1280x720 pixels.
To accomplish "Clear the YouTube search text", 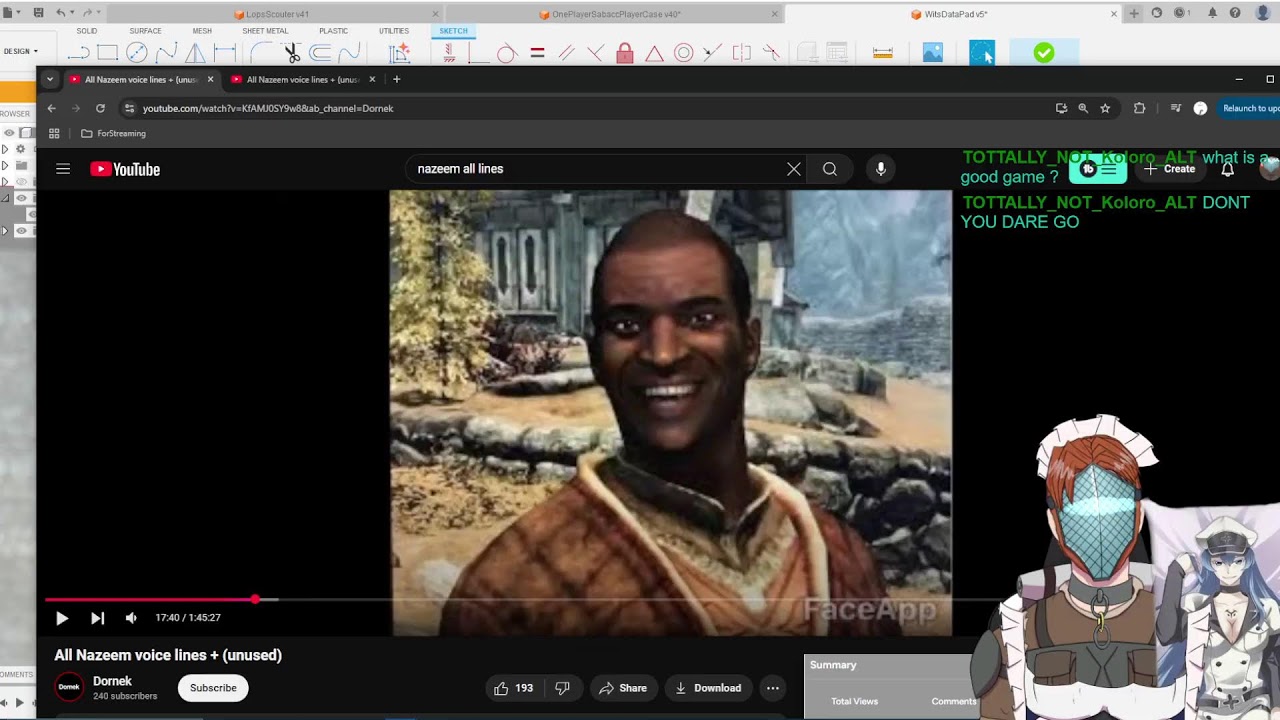I will pyautogui.click(x=794, y=169).
